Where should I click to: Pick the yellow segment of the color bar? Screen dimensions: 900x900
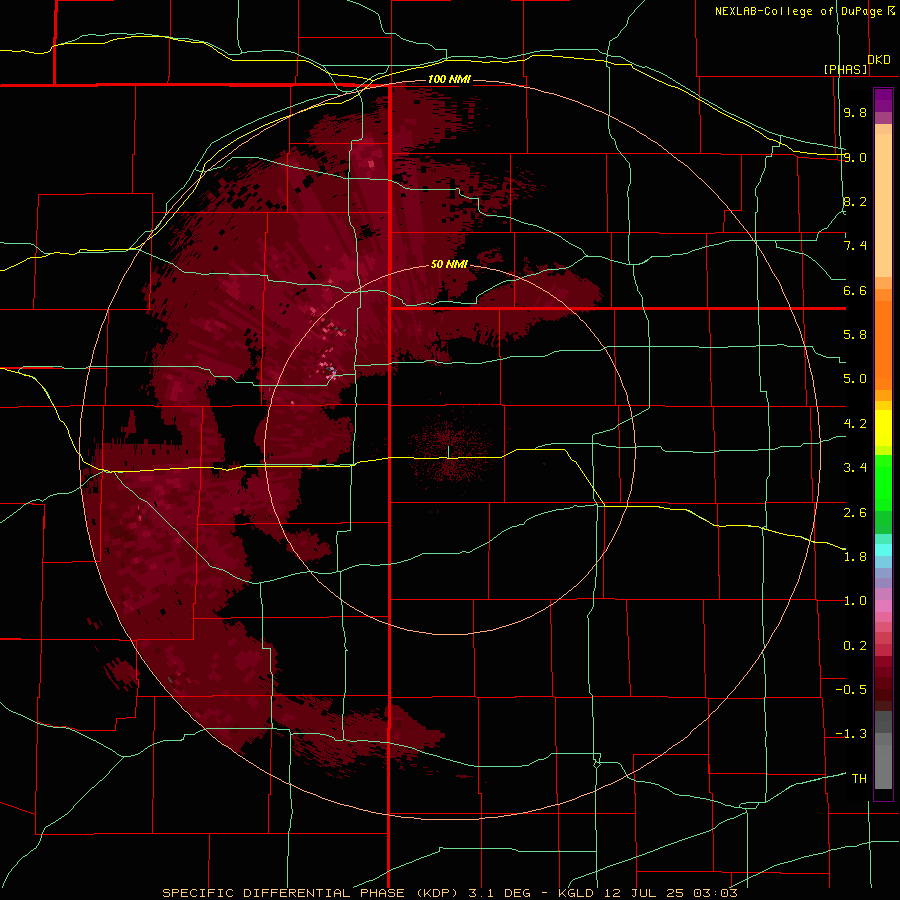point(883,428)
